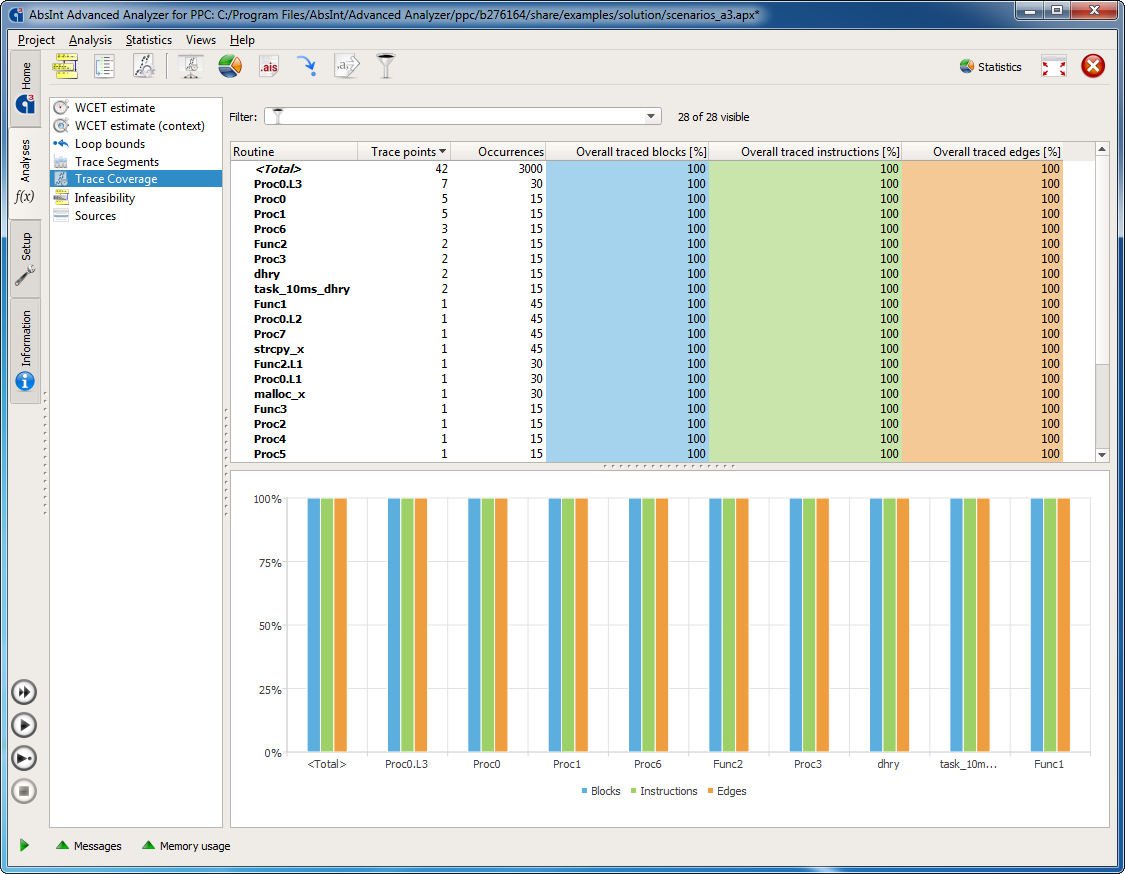Click the fast-forward run all analyses button
Screen dimensions: 1125x874
[25, 692]
